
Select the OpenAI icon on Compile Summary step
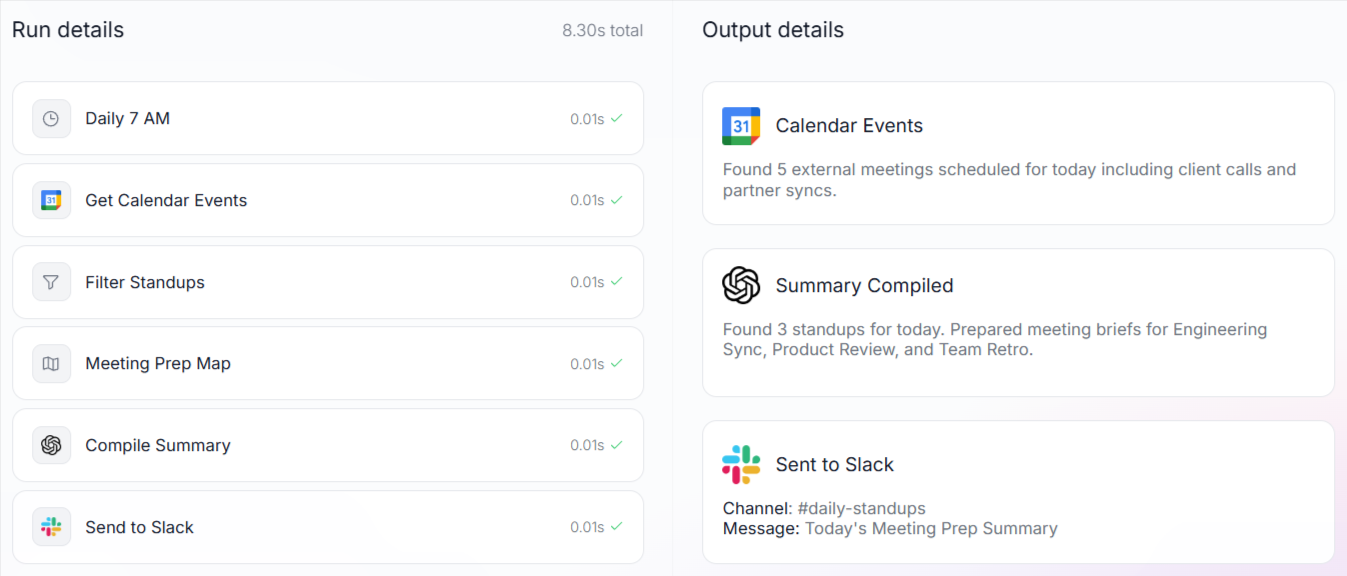[x=51, y=445]
